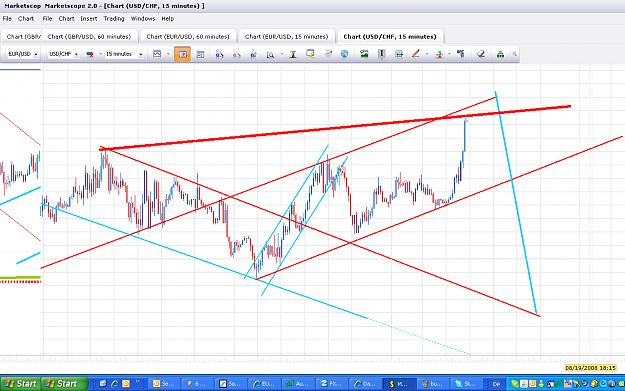This screenshot has height=391, width=625.
Task: Click the green hierarchy tree icon
Action: tap(500, 54)
